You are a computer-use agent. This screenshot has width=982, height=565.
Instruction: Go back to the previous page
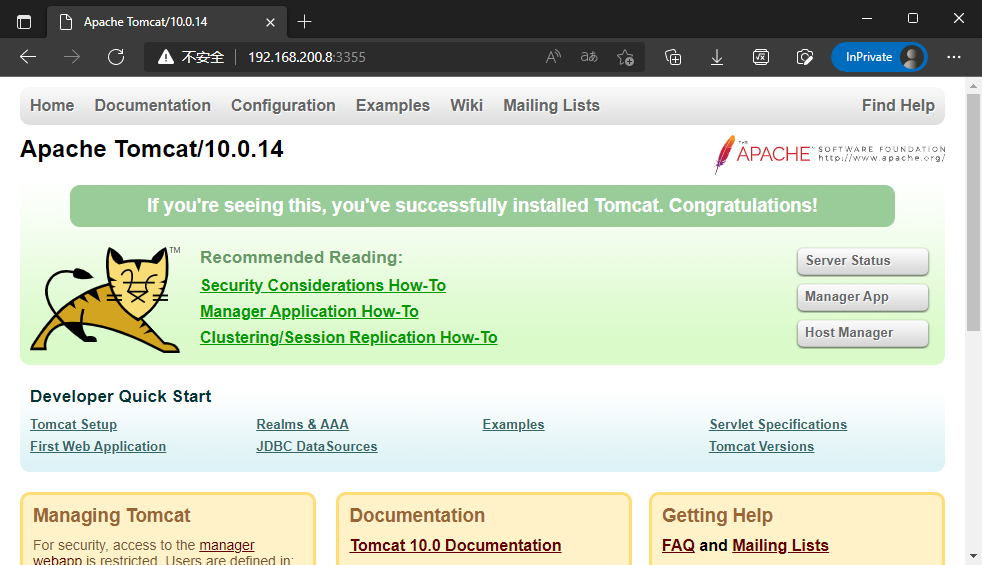click(28, 57)
